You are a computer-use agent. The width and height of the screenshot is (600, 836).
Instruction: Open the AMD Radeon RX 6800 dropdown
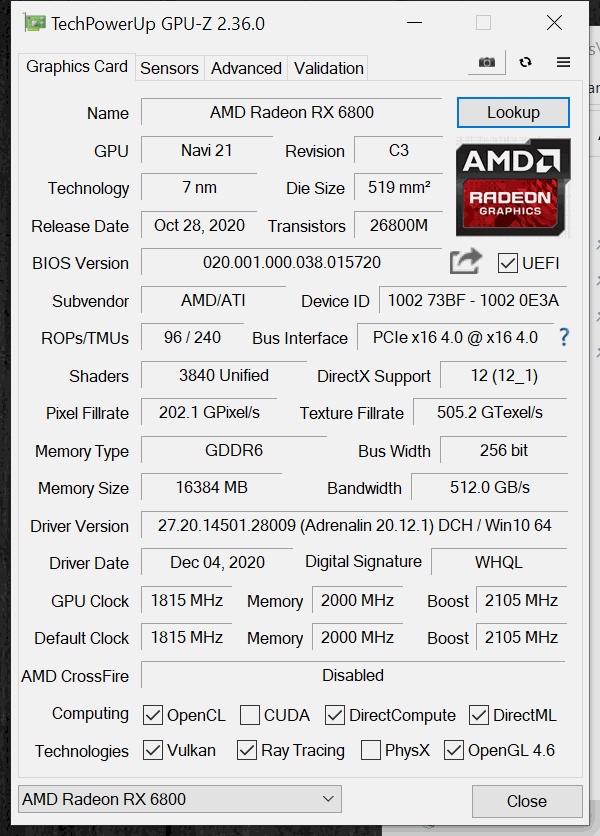pyautogui.click(x=180, y=799)
